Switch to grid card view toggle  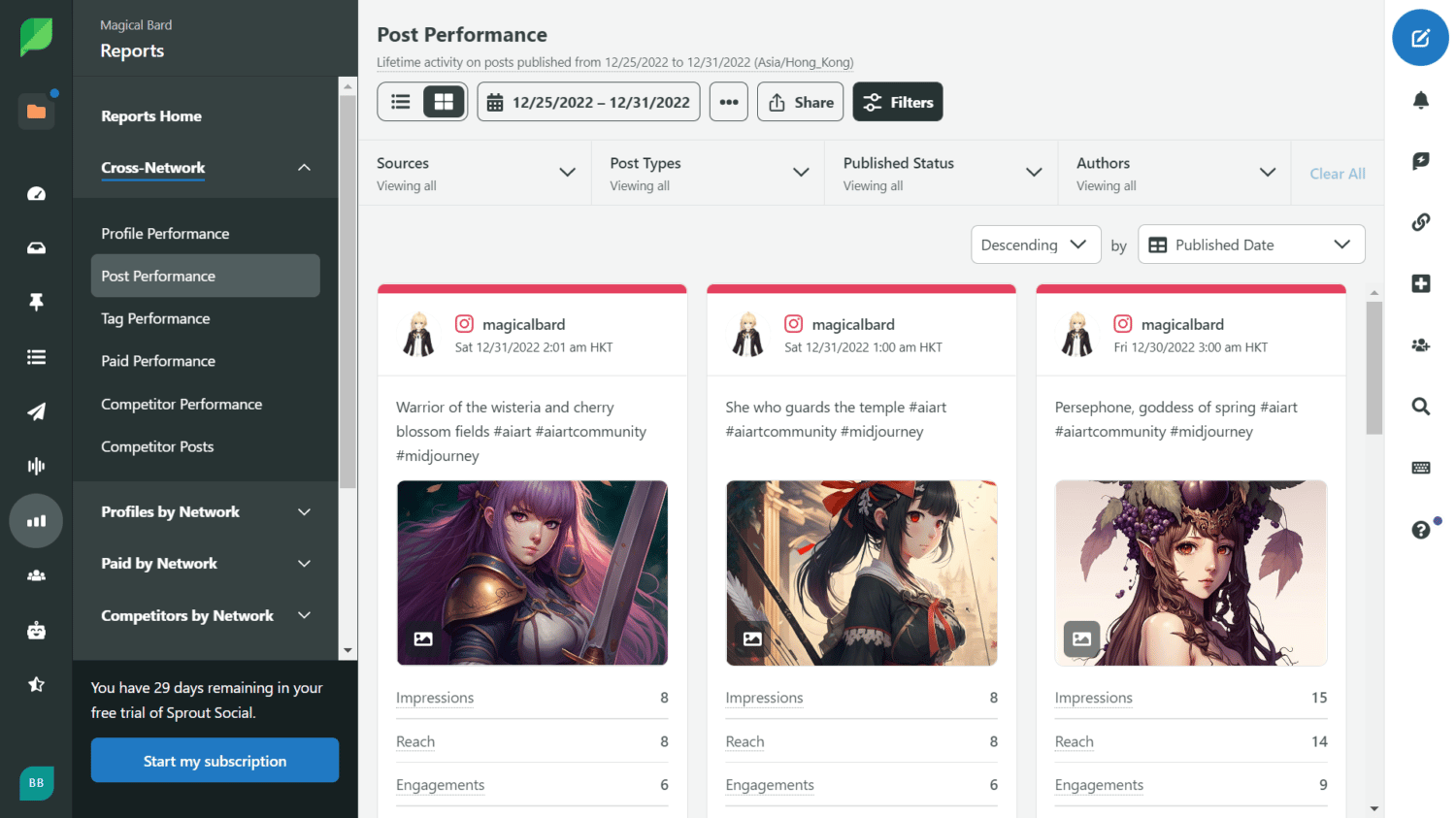click(444, 102)
